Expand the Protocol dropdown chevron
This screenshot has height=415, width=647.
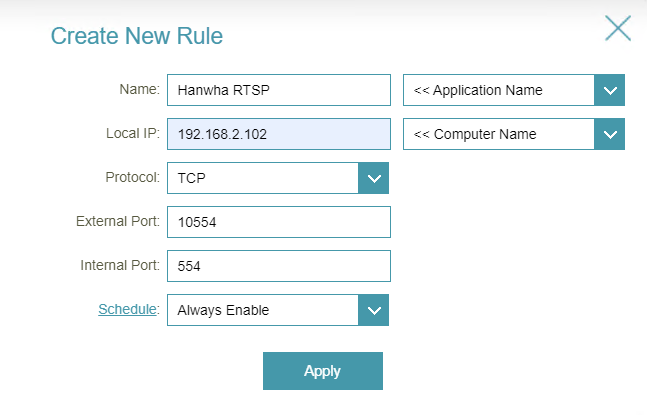click(373, 178)
